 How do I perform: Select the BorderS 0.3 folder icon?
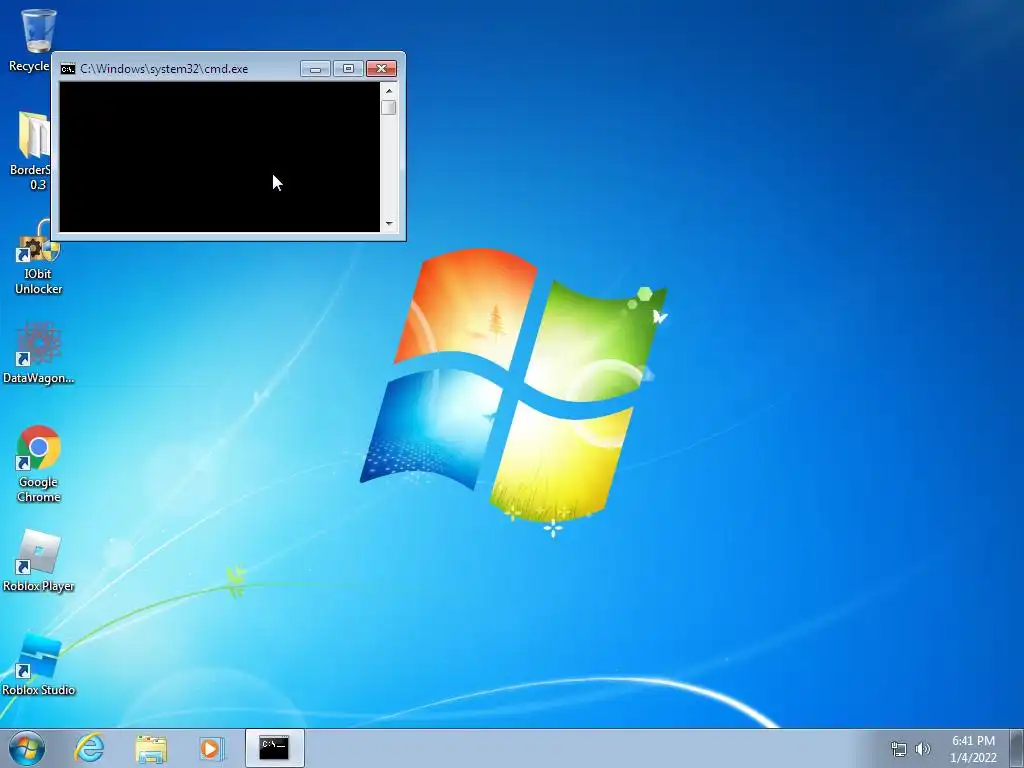point(33,136)
